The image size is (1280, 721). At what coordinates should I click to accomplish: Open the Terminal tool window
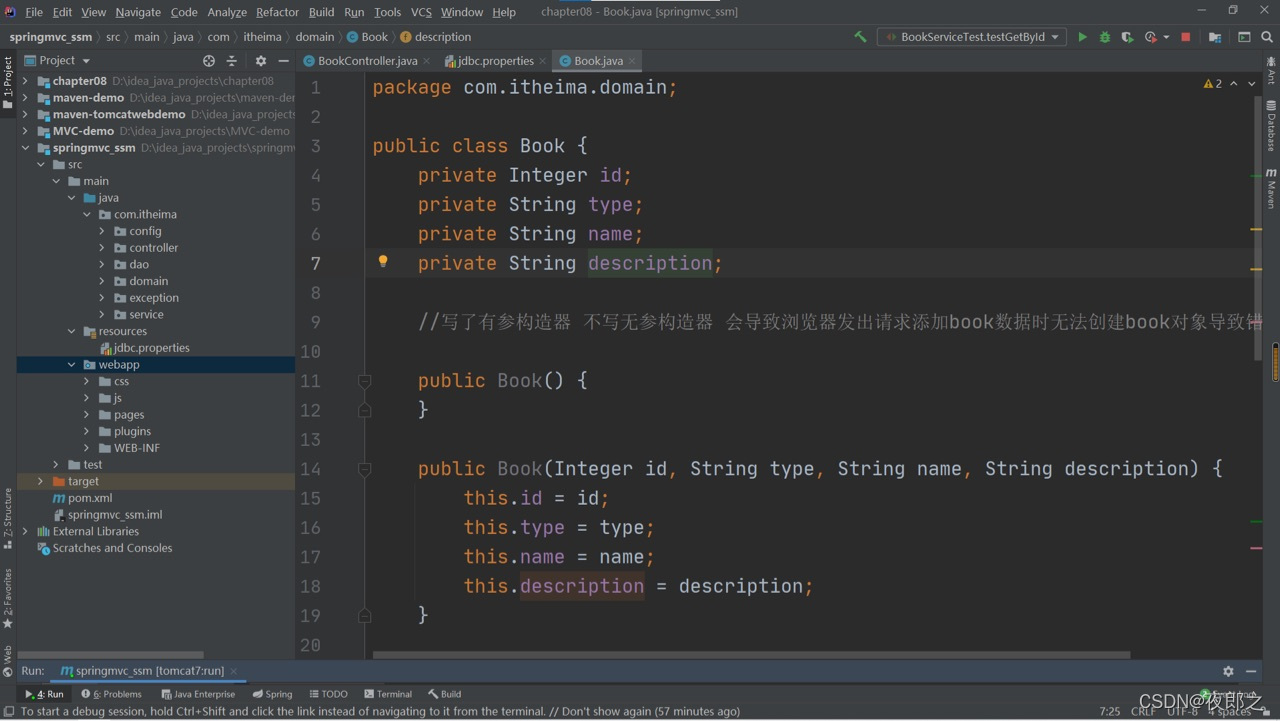point(388,693)
